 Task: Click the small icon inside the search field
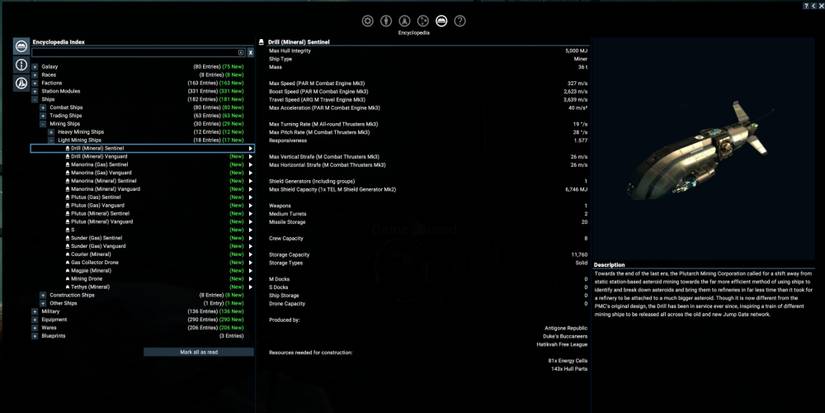click(241, 52)
